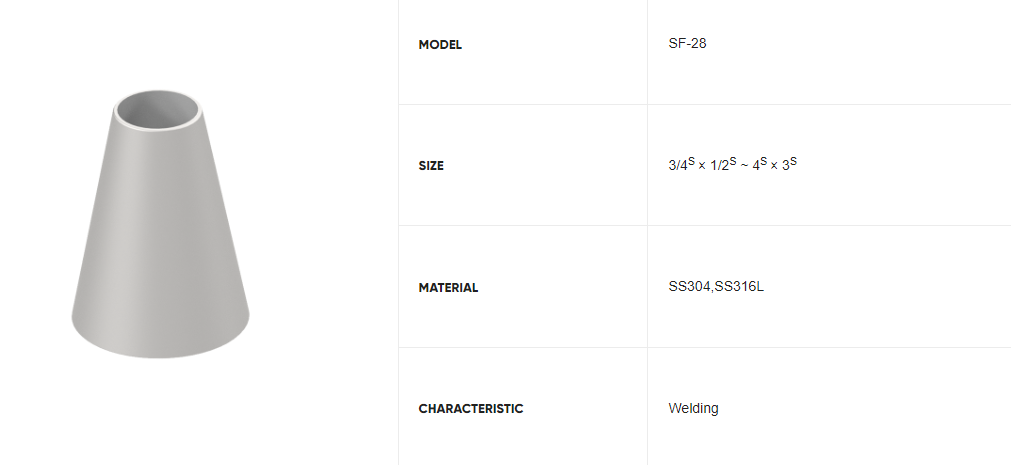Click the wide bottom base of the reducer
1011x465 pixels.
point(160,335)
